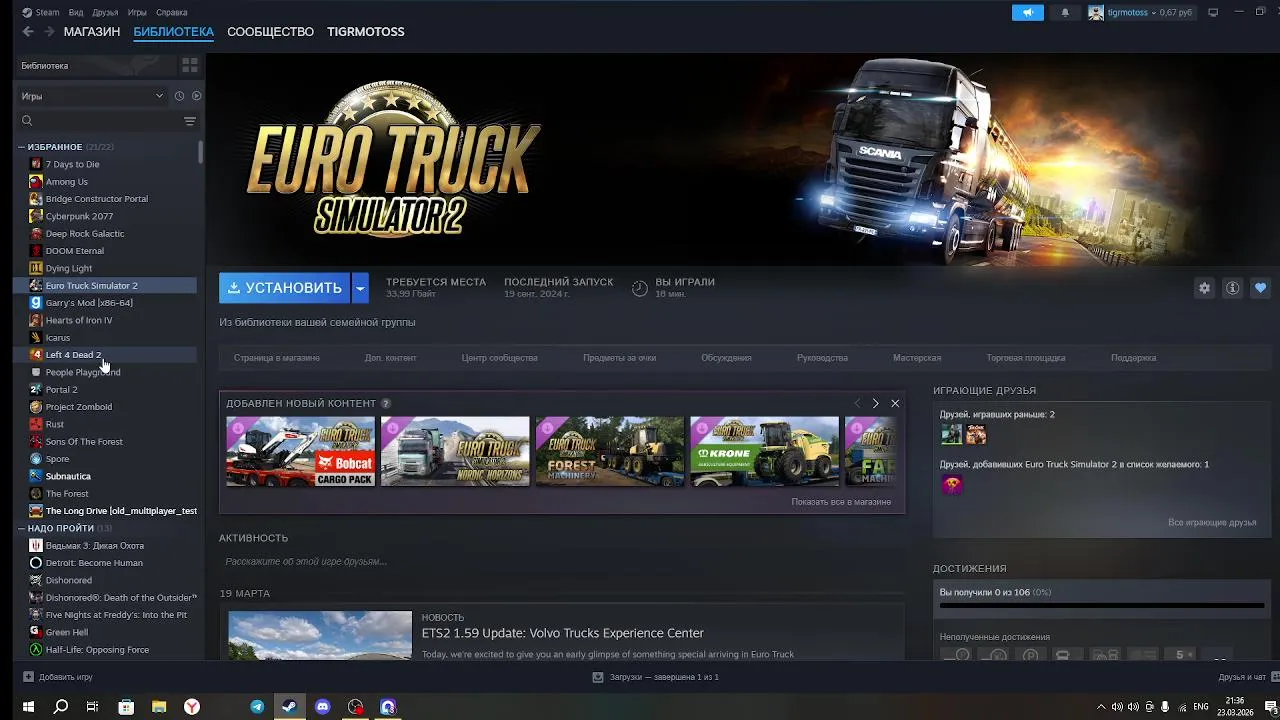Viewport: 1280px width, 720px height.
Task: Open the game info icon
Action: pos(1232,288)
